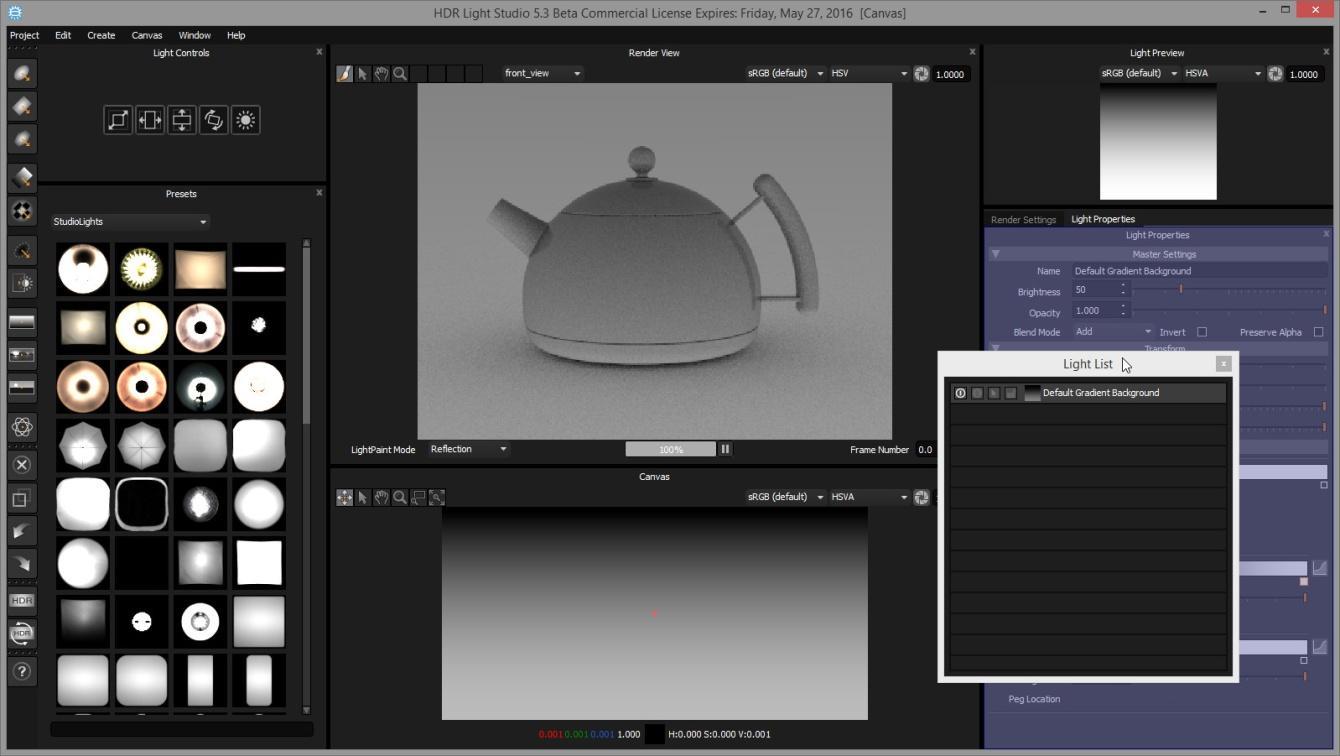Select the LightPaint brush tool in Render View
This screenshot has height=756, width=1340.
coord(344,74)
